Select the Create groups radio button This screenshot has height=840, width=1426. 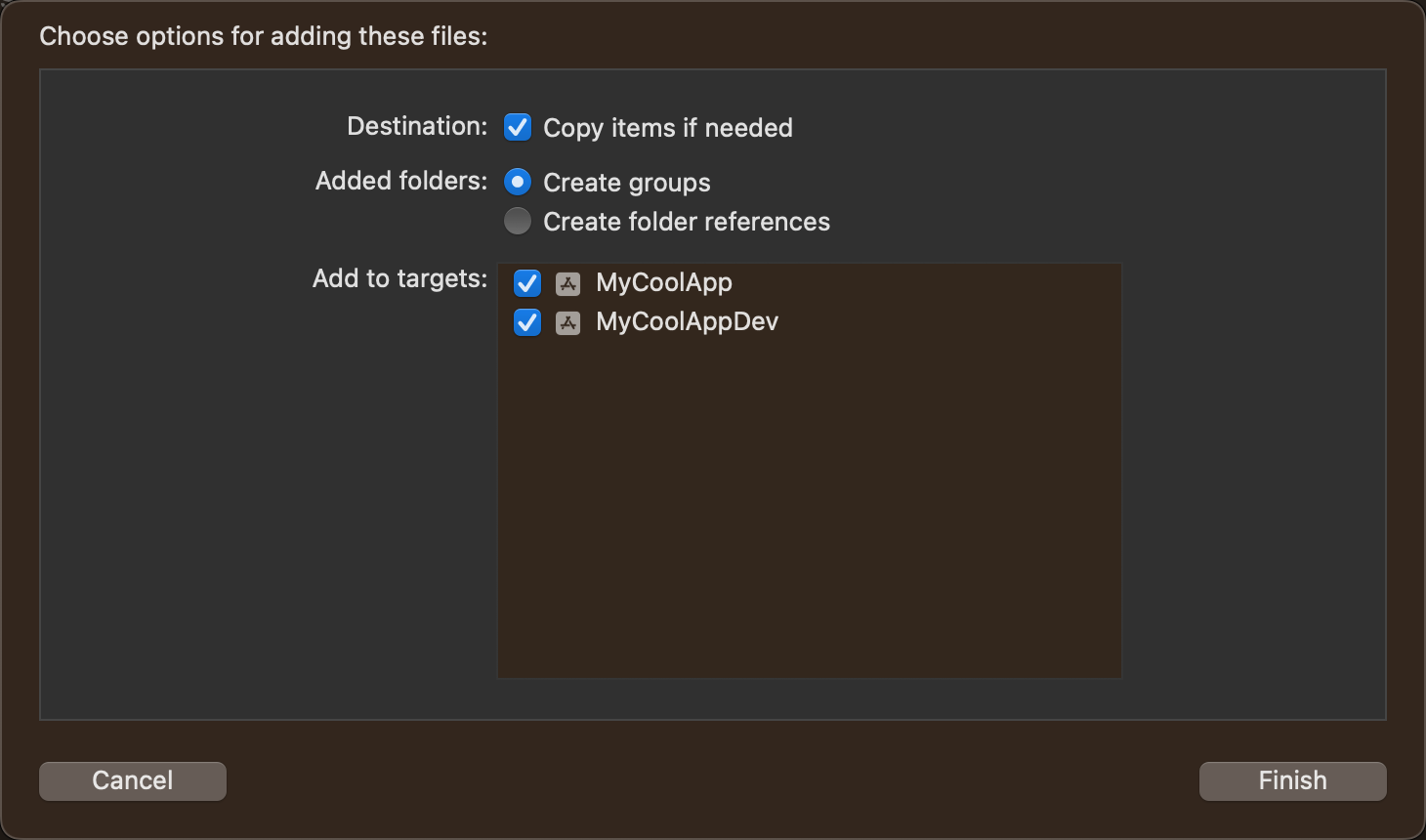click(518, 182)
